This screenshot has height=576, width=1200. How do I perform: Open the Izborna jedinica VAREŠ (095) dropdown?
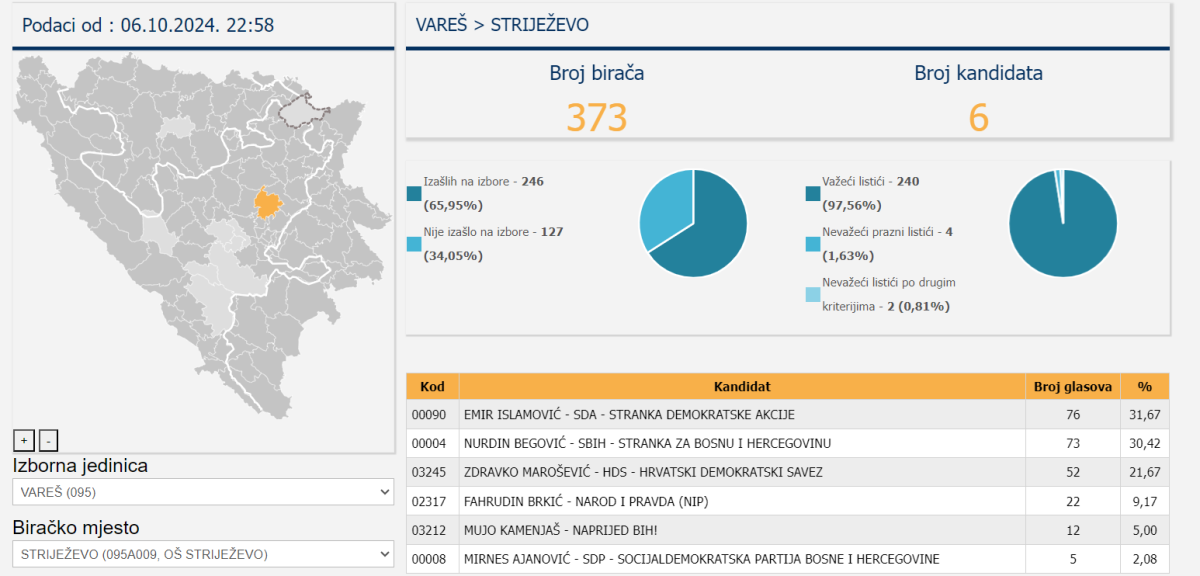pyautogui.click(x=204, y=492)
